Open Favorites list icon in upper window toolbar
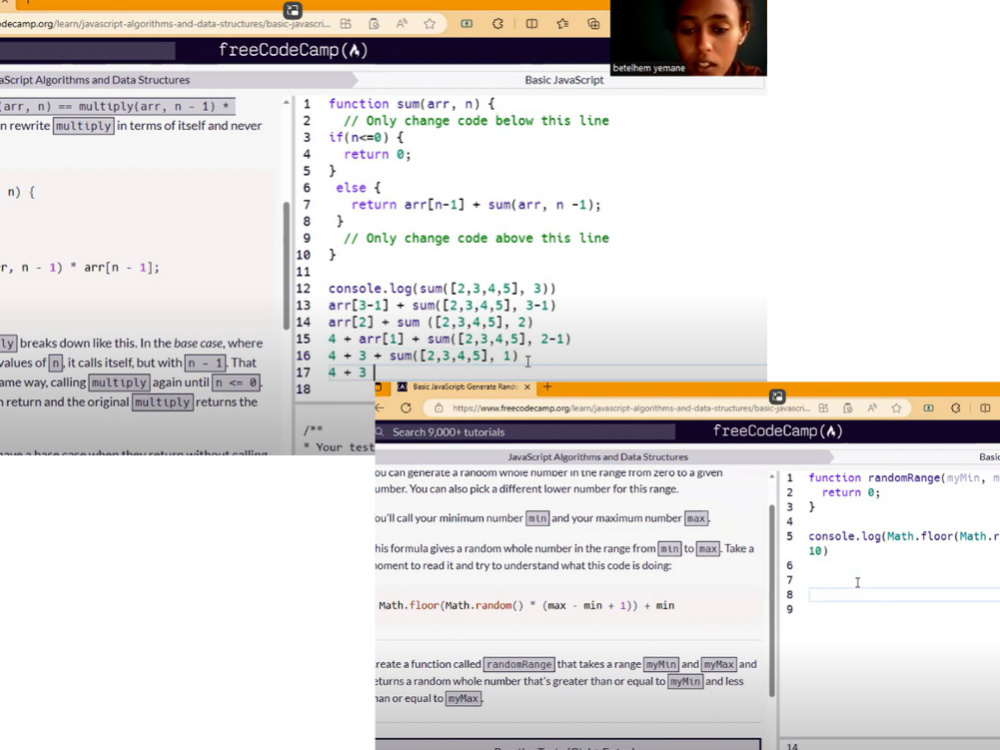 click(x=562, y=24)
